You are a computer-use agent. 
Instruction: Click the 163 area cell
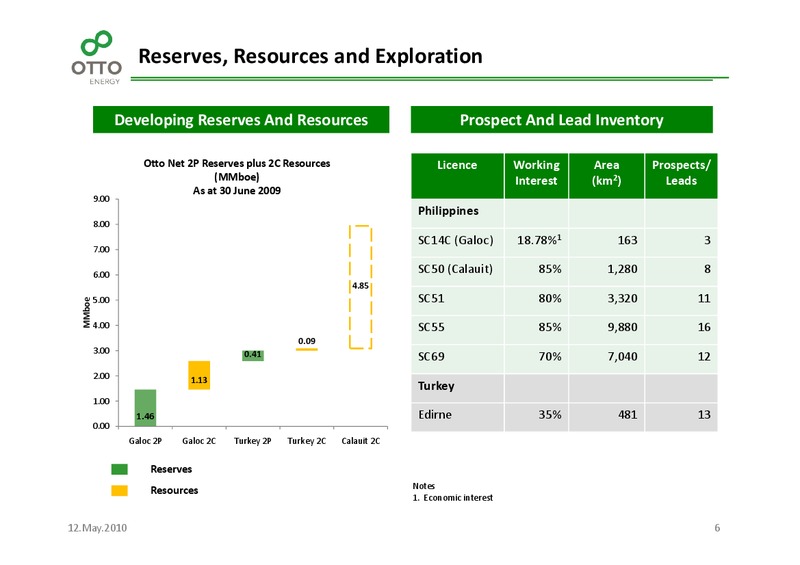[607, 242]
